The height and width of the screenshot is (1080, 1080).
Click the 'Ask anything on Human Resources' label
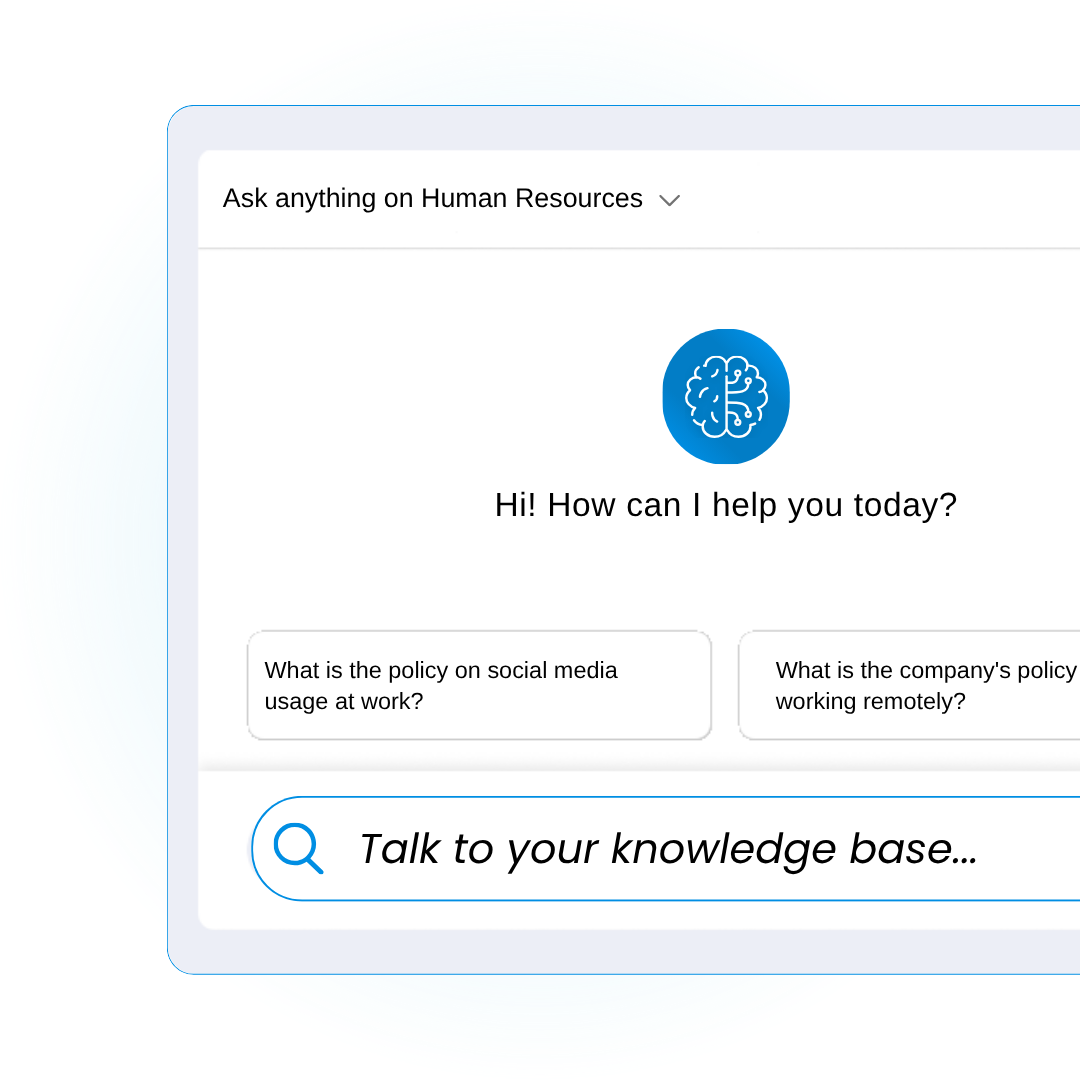pos(433,198)
